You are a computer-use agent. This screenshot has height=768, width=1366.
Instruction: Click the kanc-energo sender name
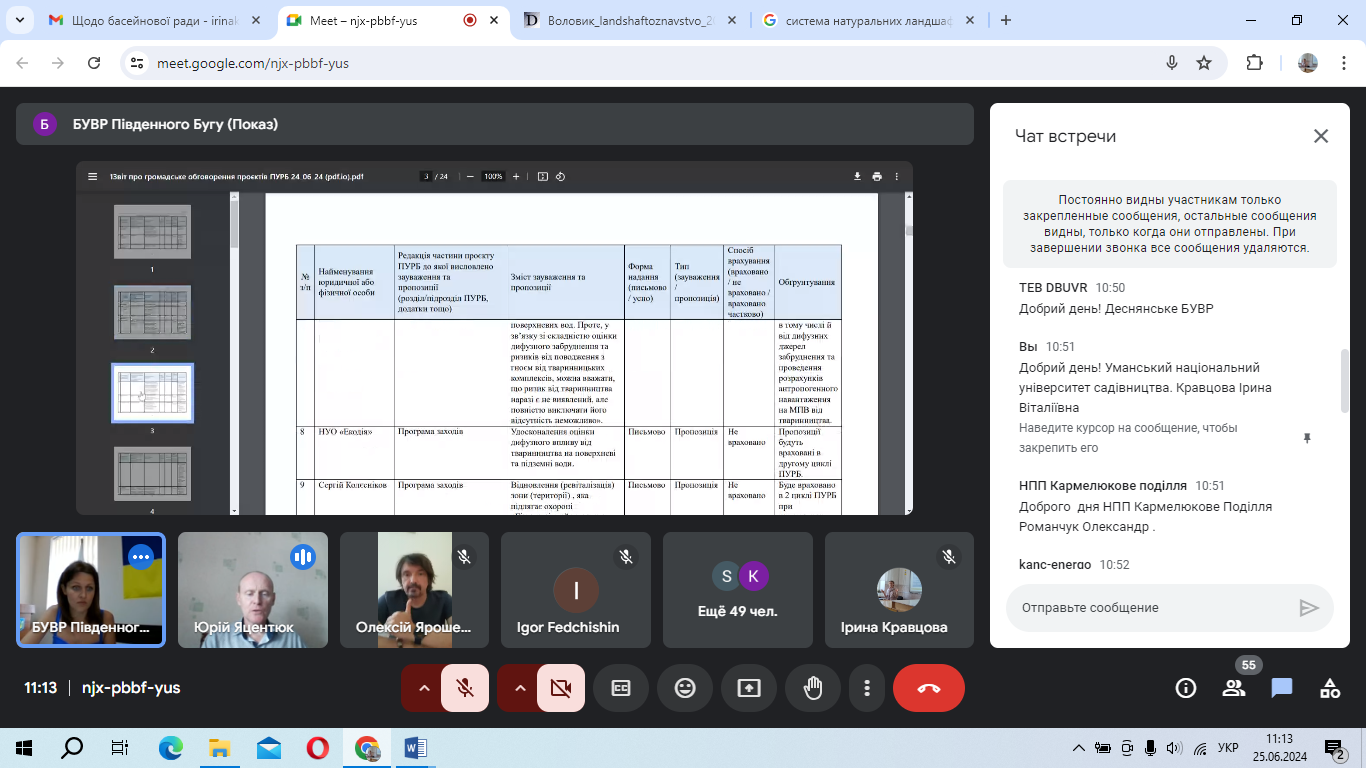coord(1055,564)
